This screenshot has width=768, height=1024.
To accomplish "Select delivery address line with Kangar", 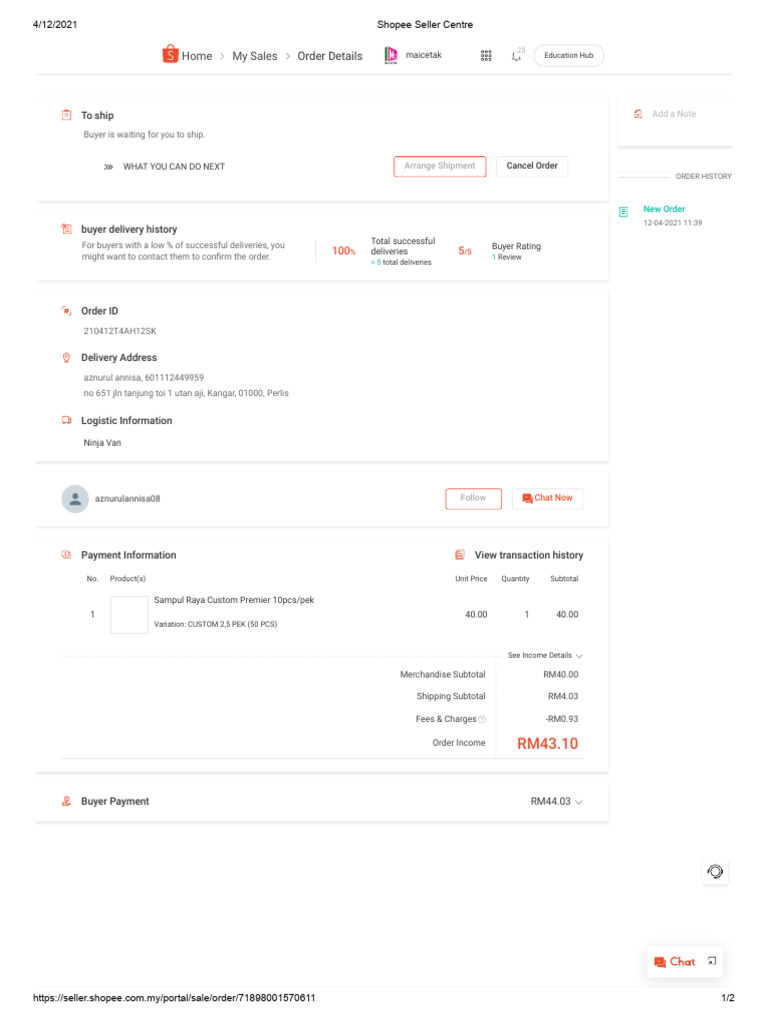I will 186,393.
